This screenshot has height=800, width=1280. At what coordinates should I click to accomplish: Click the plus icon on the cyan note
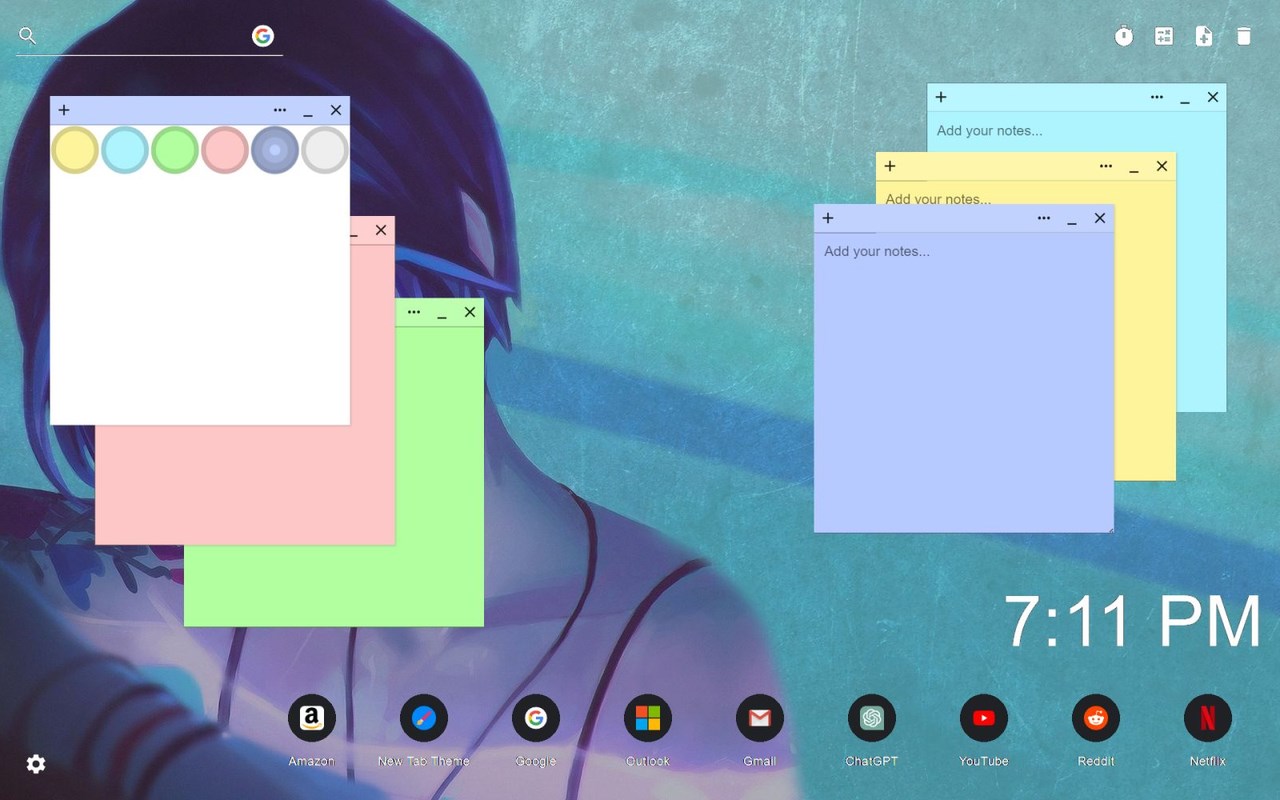tap(941, 97)
